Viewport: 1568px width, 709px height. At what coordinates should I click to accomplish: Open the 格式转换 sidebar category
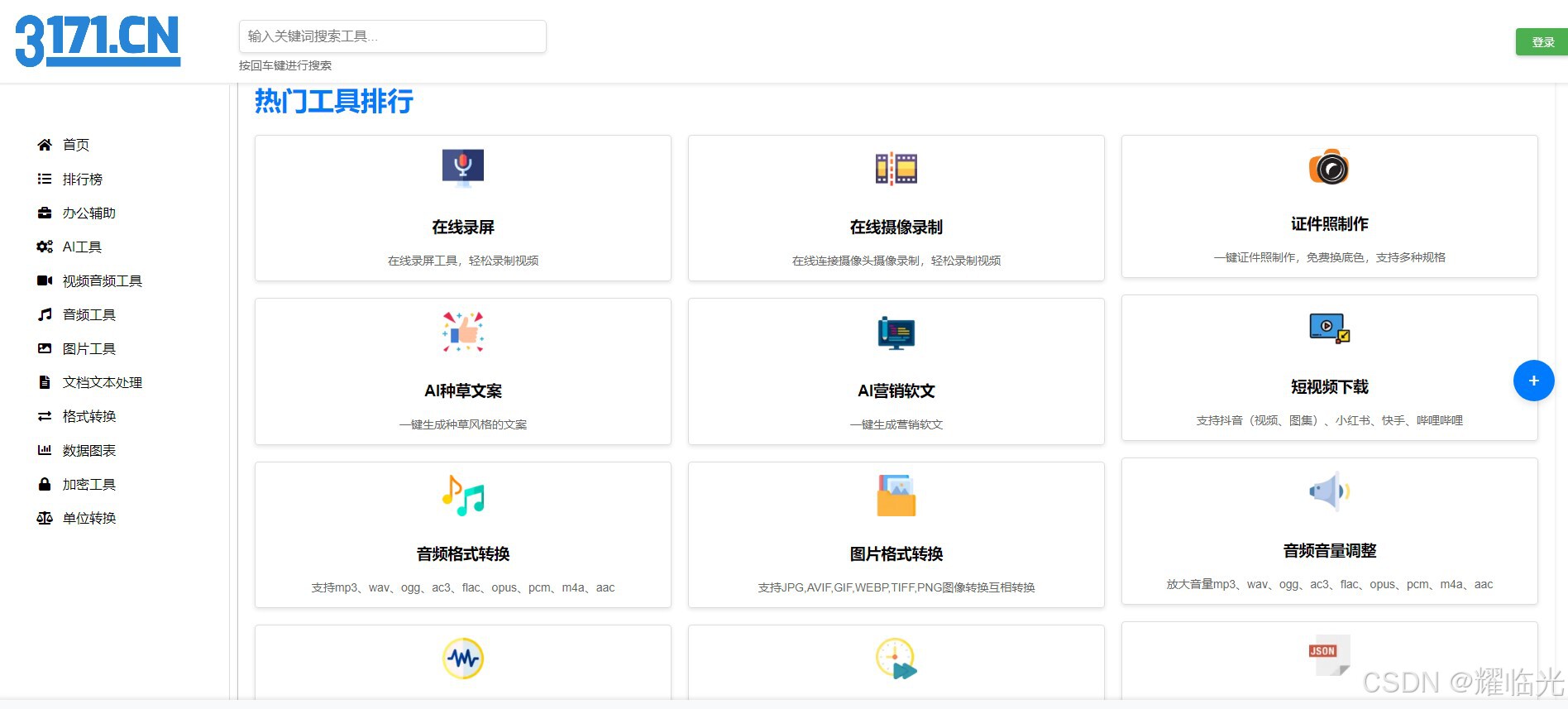tap(89, 416)
